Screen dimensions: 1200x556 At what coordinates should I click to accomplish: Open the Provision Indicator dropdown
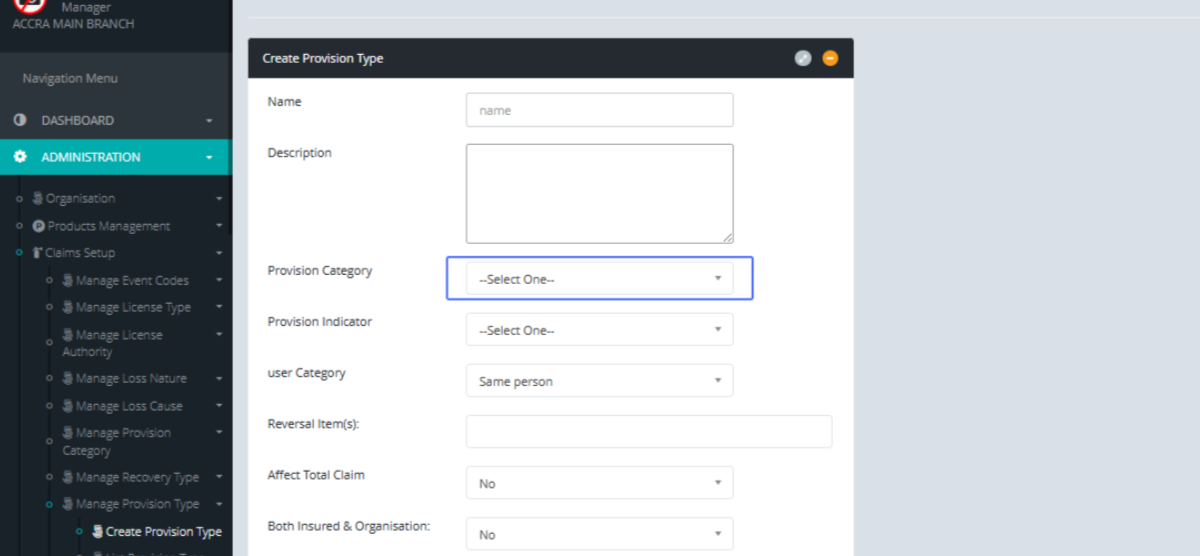(x=599, y=330)
